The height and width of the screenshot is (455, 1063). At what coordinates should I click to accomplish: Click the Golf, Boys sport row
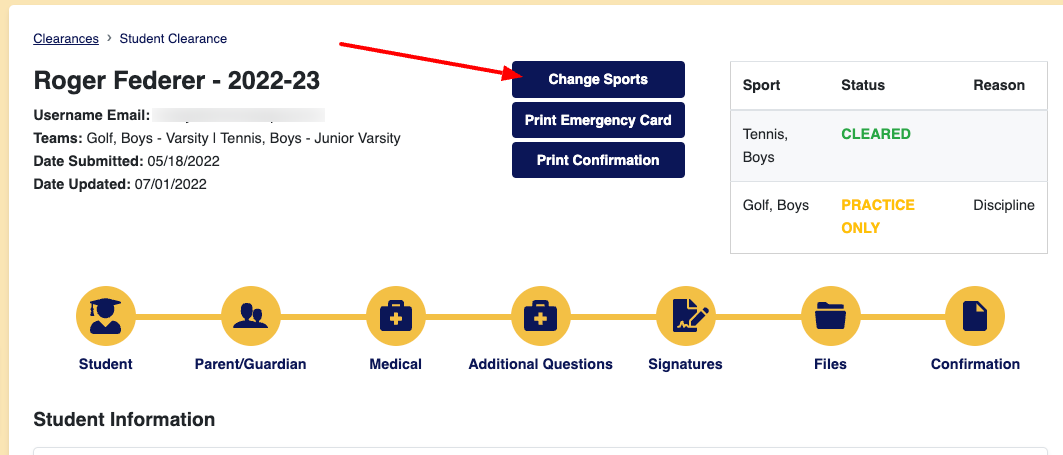coord(776,205)
